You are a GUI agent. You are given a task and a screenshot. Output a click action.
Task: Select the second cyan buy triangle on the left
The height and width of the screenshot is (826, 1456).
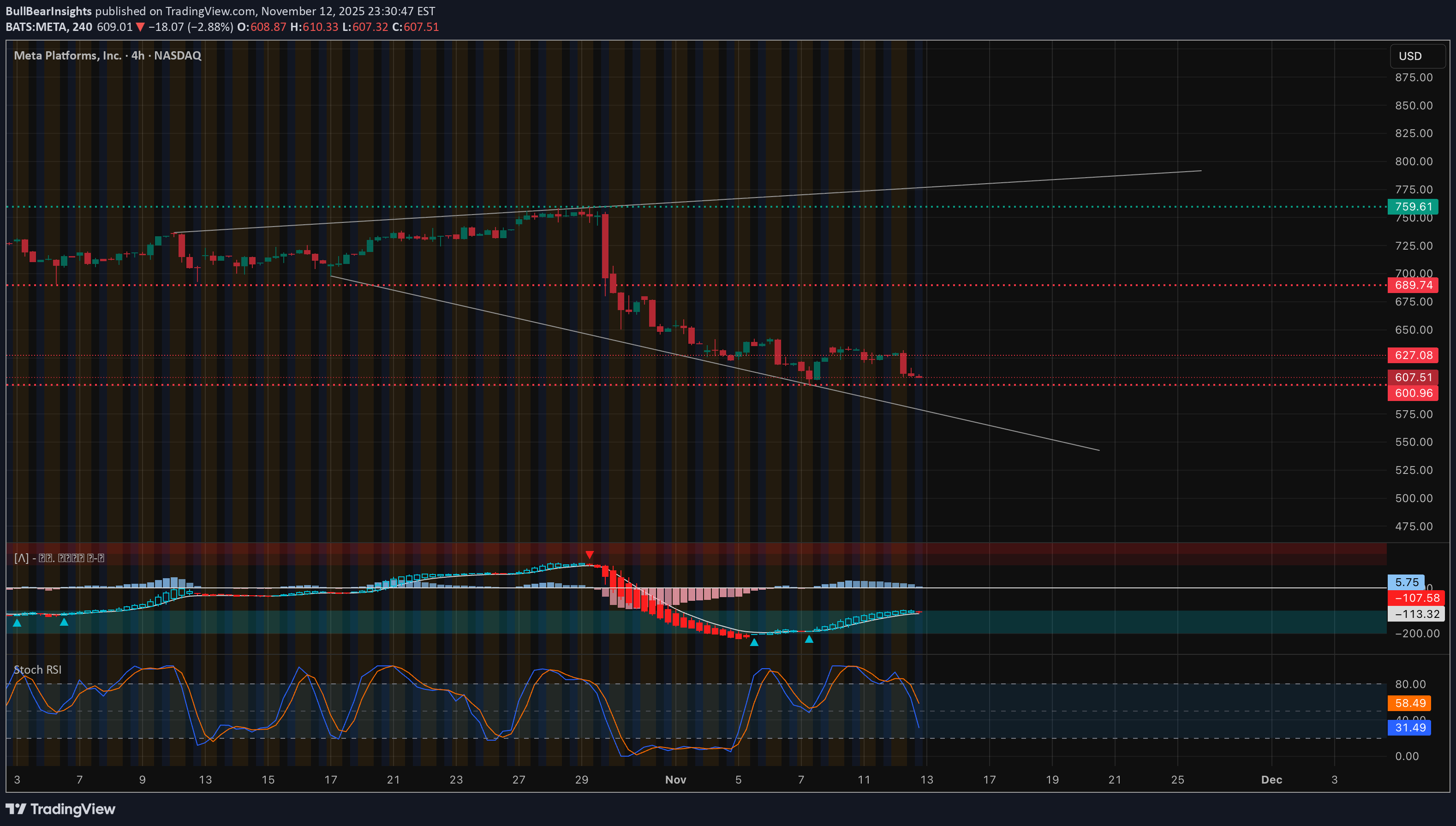64,622
